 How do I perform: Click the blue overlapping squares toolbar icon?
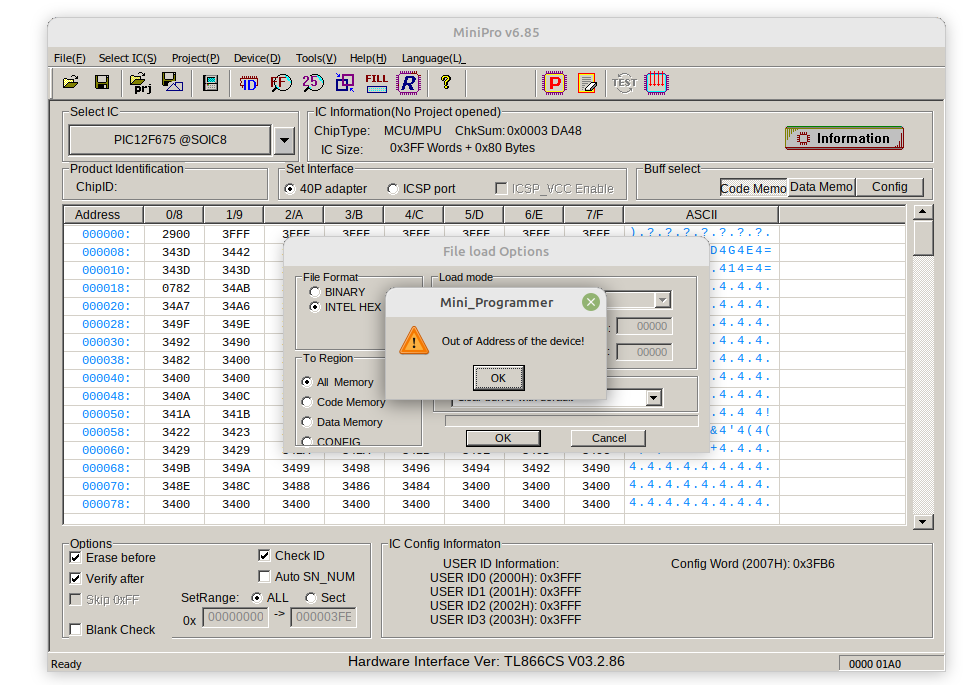(x=344, y=83)
